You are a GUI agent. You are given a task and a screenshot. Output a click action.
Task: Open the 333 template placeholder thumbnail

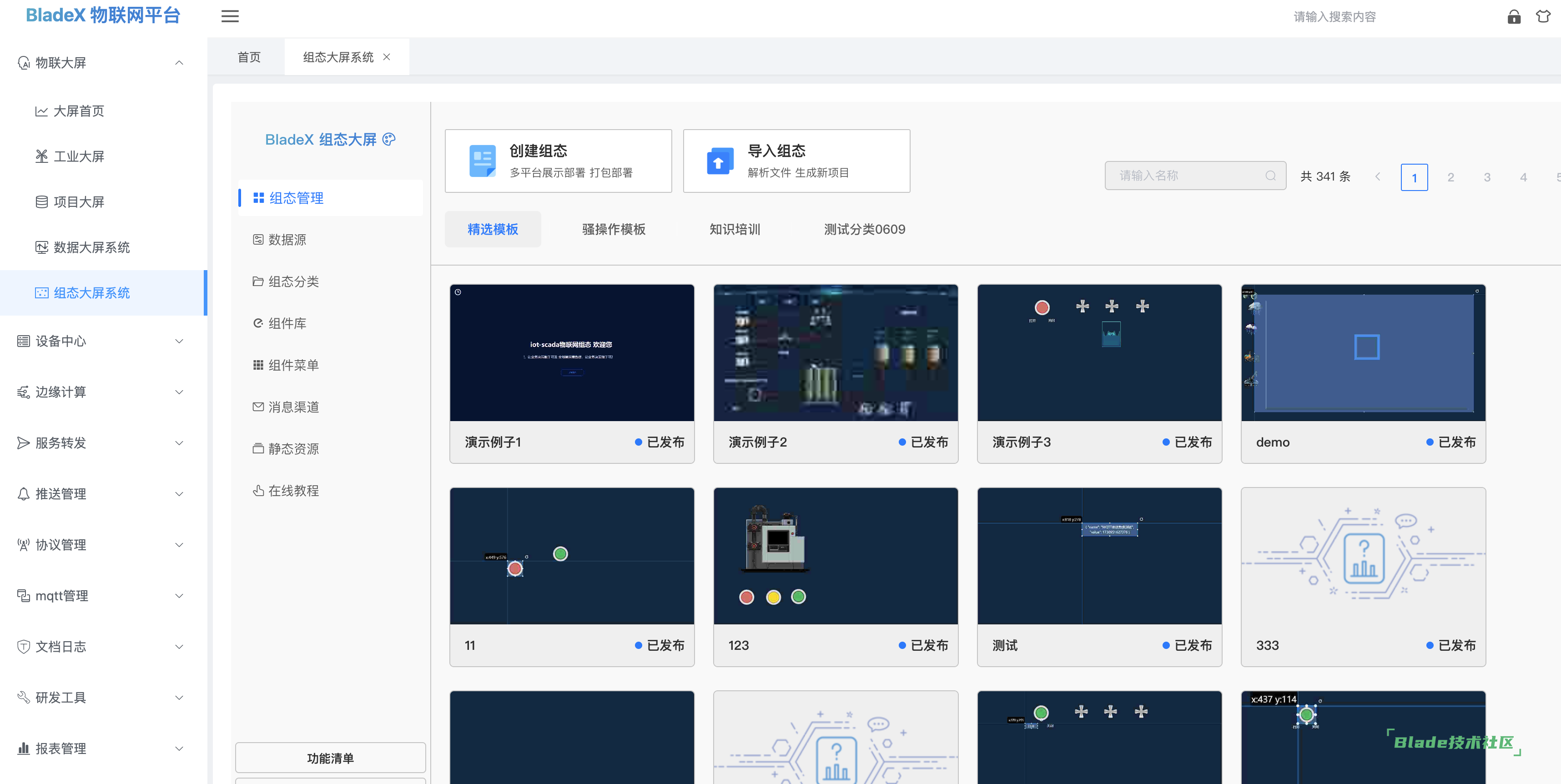[1363, 556]
